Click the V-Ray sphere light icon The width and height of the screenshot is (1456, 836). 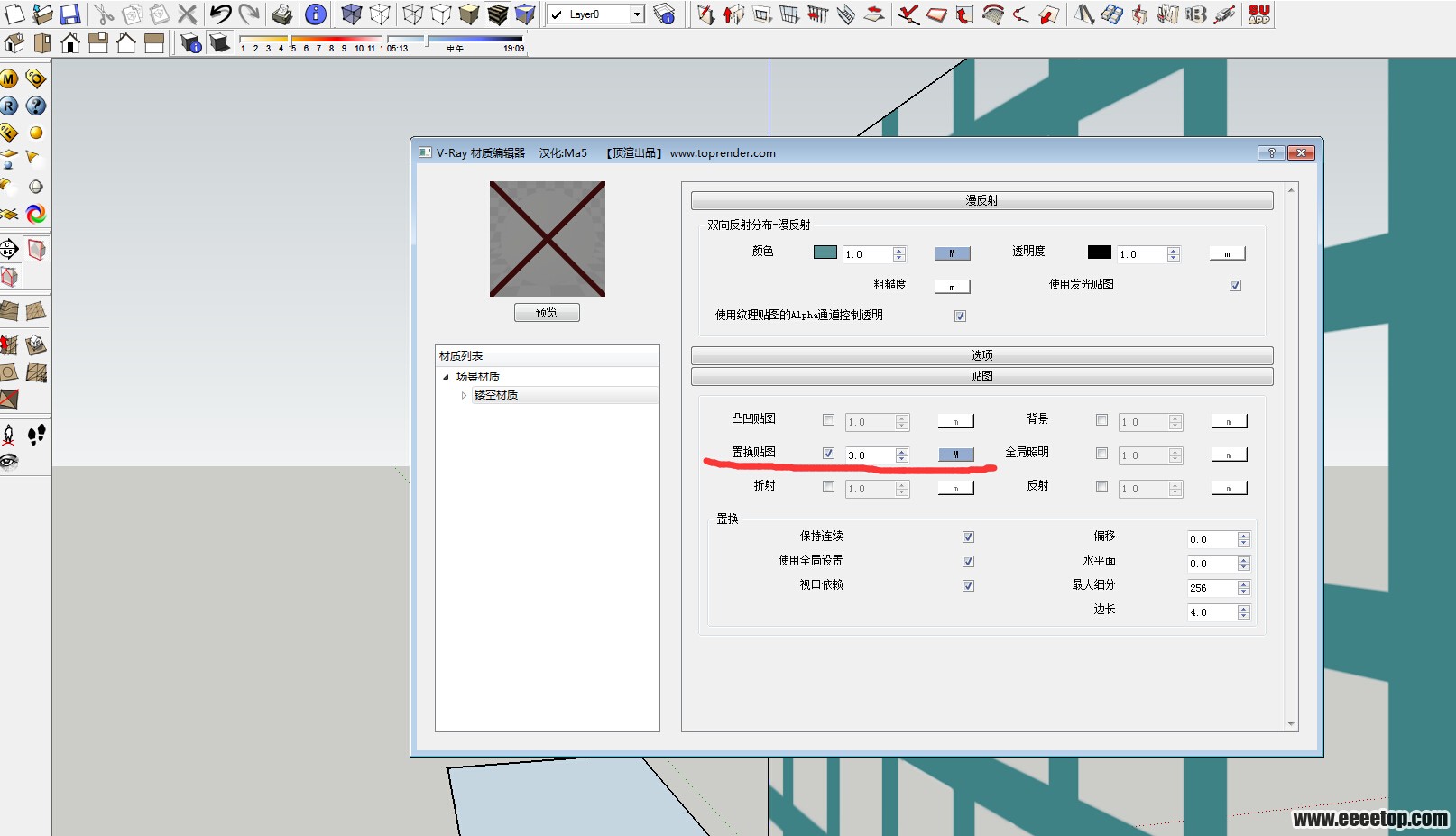[36, 133]
